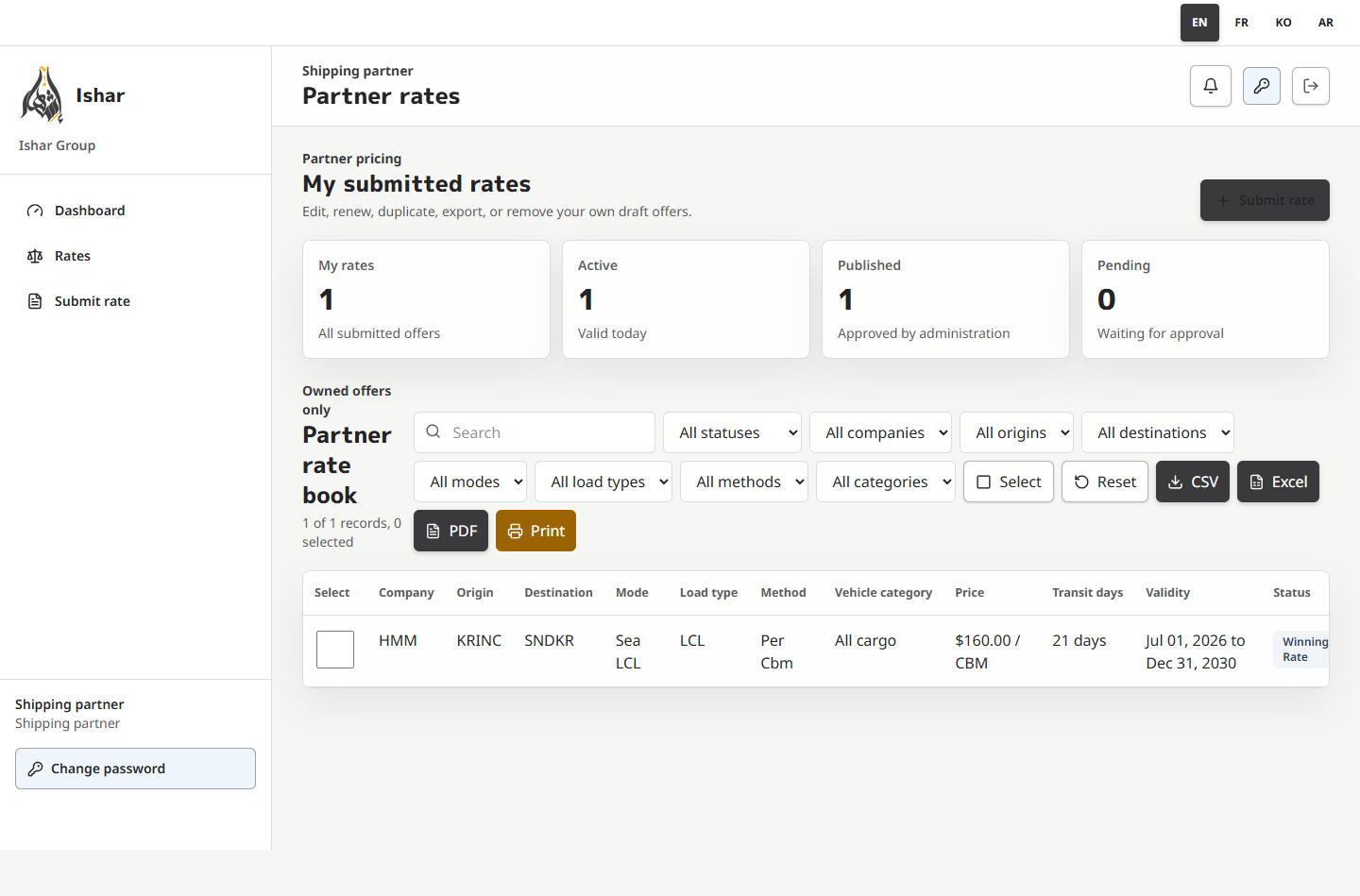Switch language to AR

tap(1326, 23)
